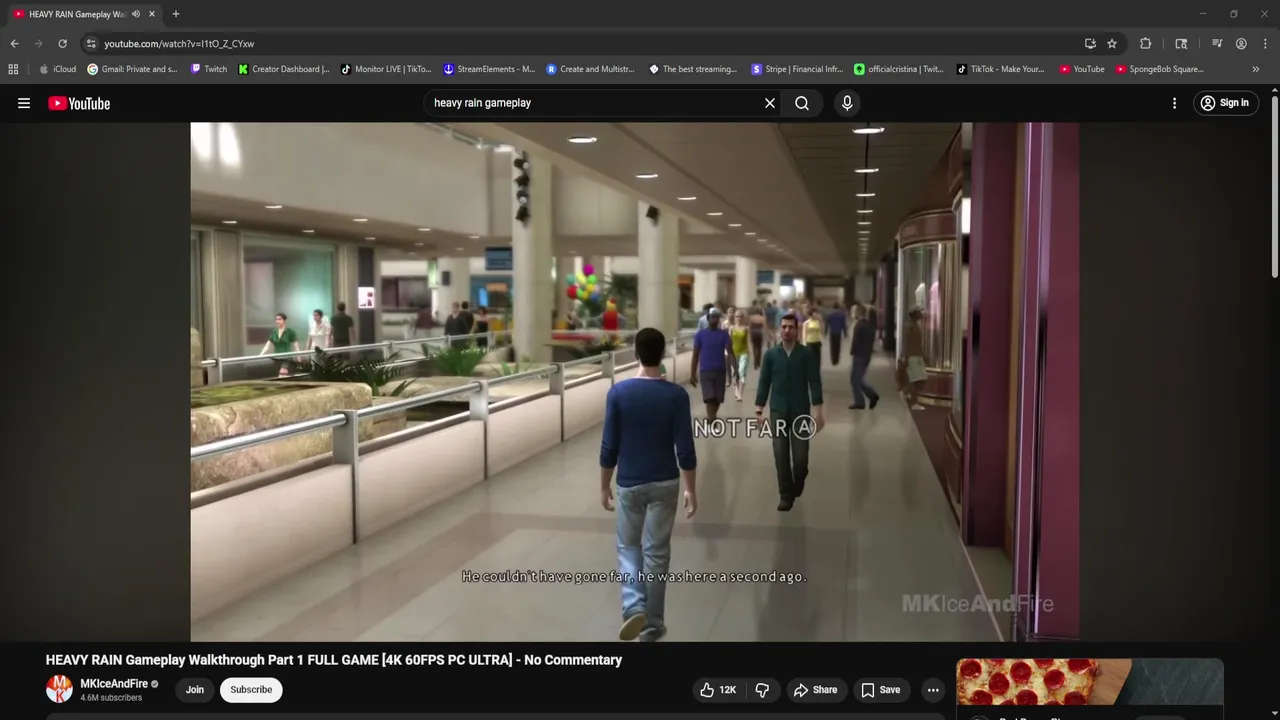Screen dimensions: 1280x720
Task: Click the HEAVY RAIN video title
Action: tap(334, 660)
